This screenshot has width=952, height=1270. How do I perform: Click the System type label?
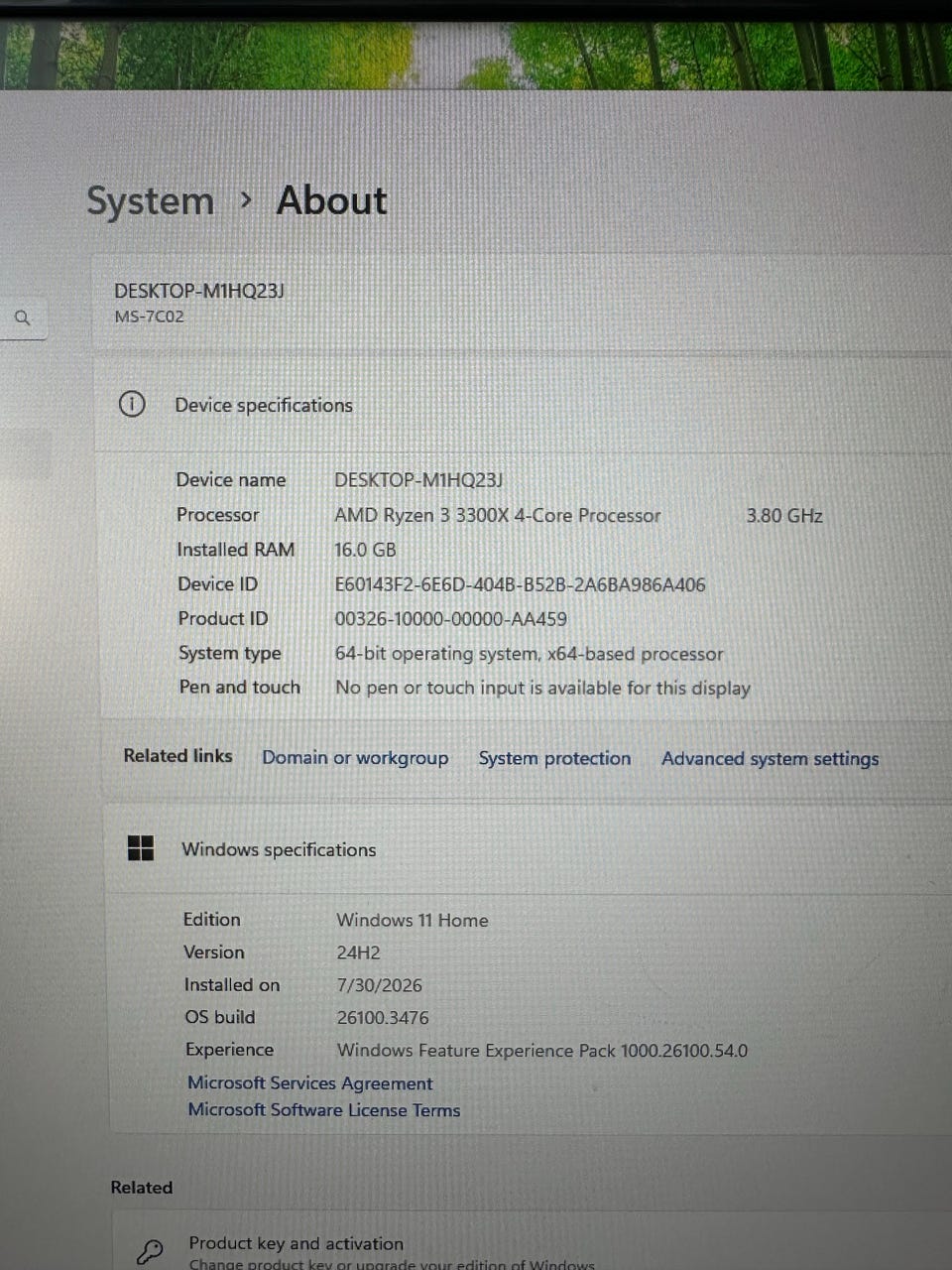click(x=229, y=653)
